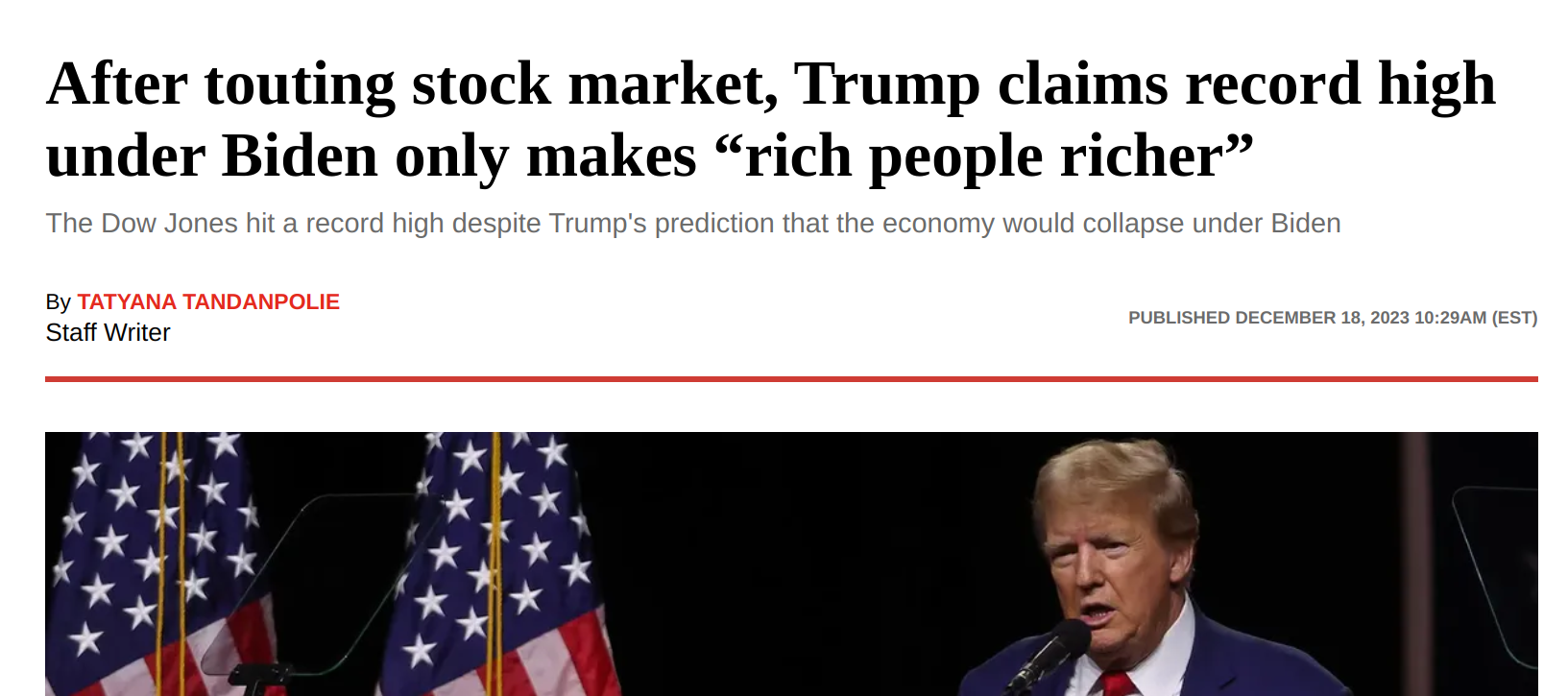Click the red tie in the photo
The width and height of the screenshot is (1568, 696).
point(1116,684)
